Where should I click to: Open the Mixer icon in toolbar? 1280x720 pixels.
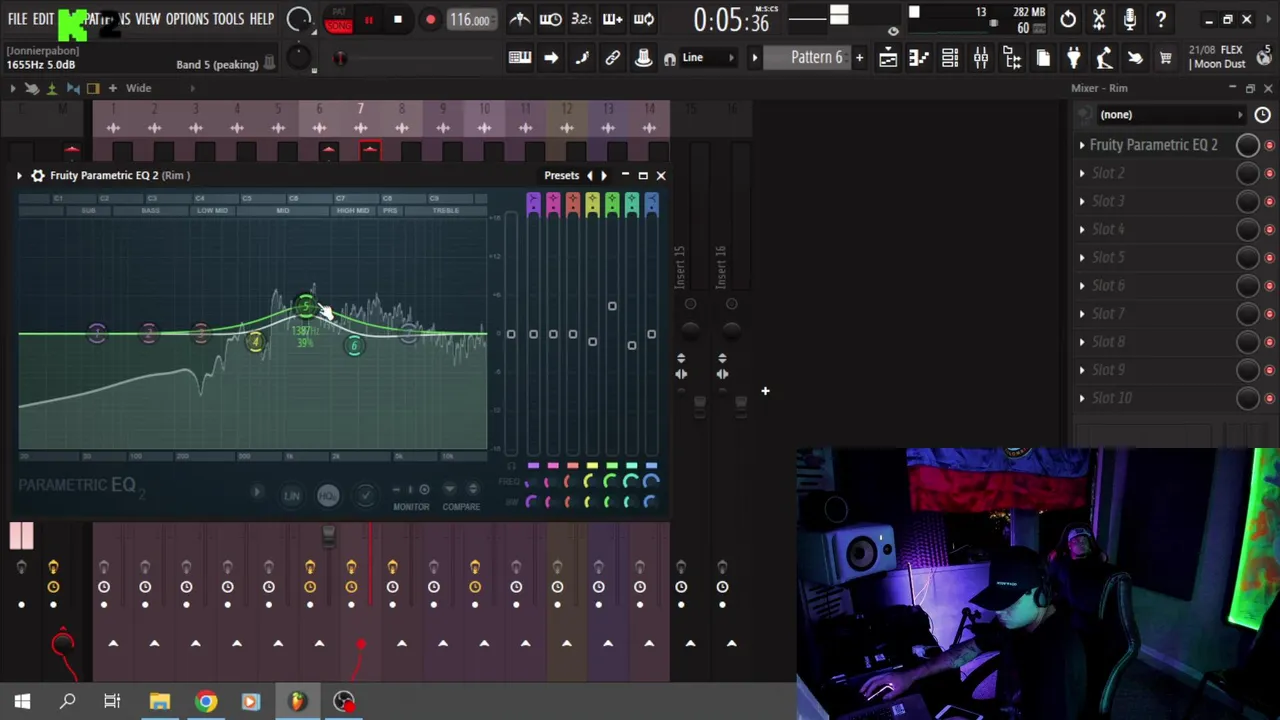pos(981,58)
